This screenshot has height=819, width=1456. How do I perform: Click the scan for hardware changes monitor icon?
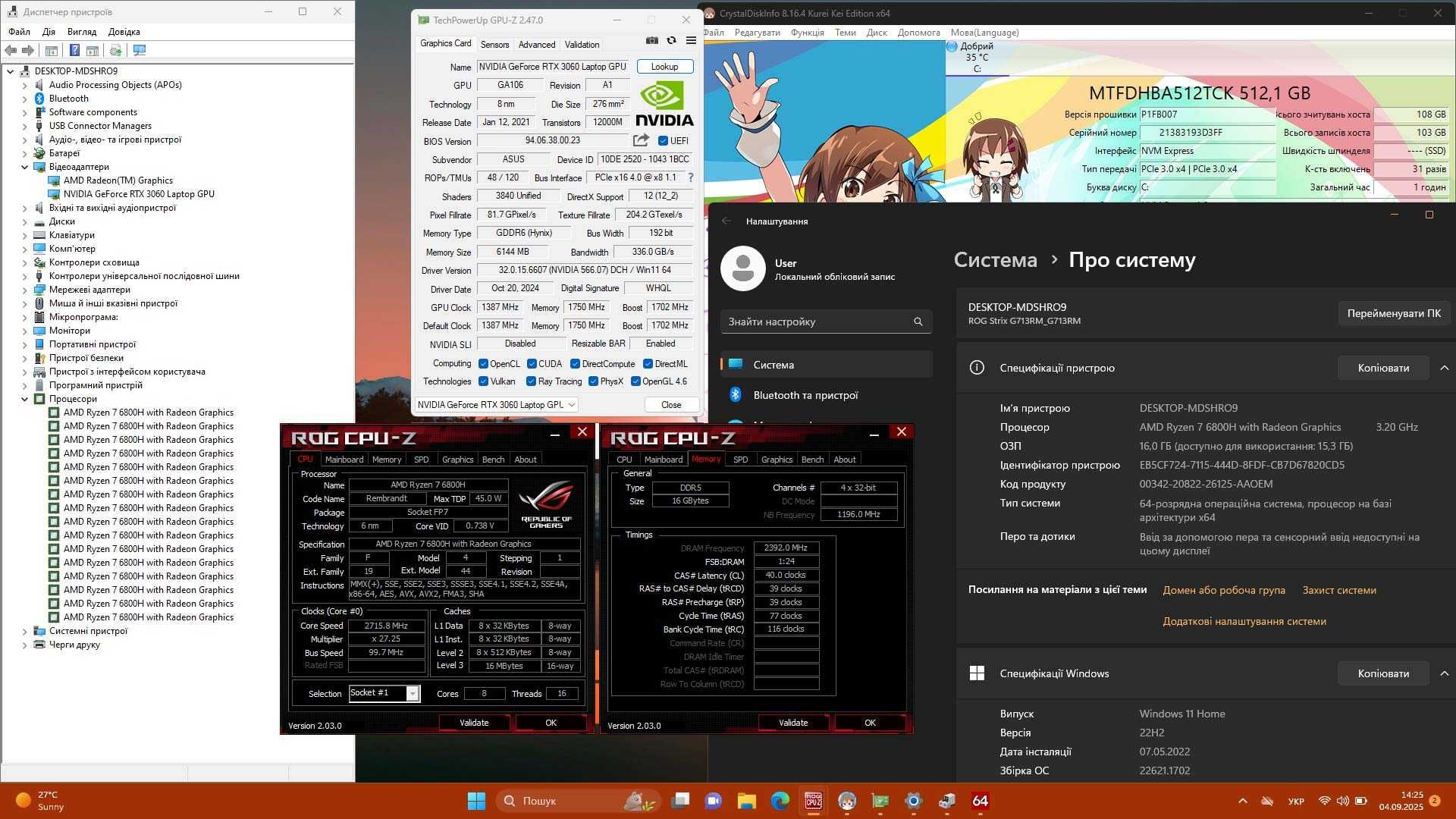click(x=140, y=51)
